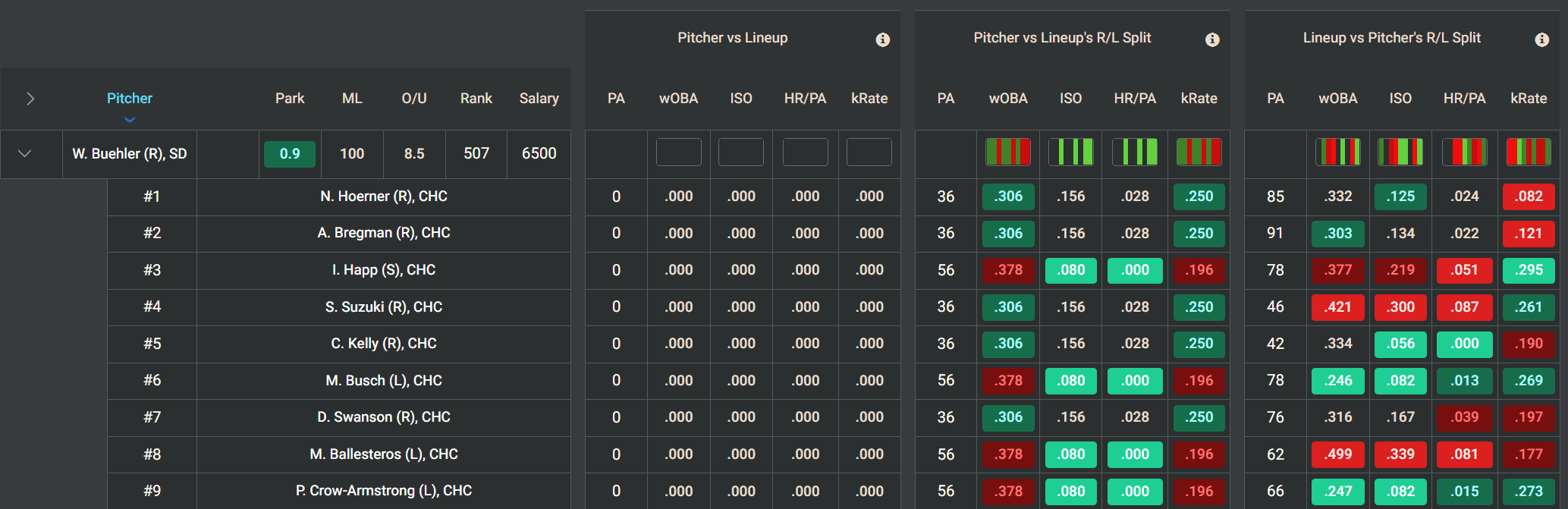This screenshot has width=1568, height=509.
Task: Click kRate heat strip in Lineup R/L Split
Action: [1528, 152]
